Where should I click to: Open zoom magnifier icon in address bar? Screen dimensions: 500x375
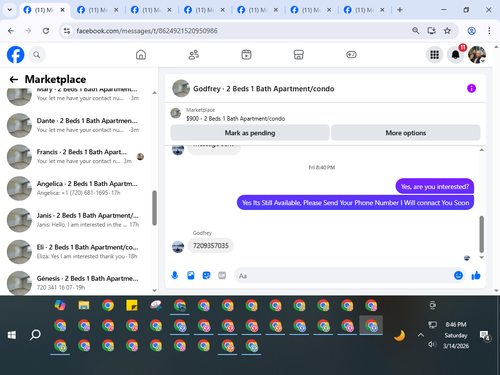click(x=415, y=31)
